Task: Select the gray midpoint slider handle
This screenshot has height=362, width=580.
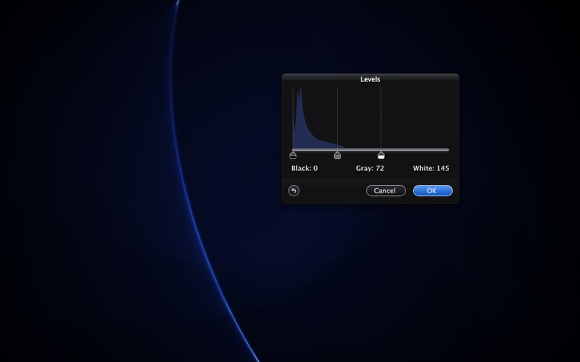Action: (x=337, y=155)
